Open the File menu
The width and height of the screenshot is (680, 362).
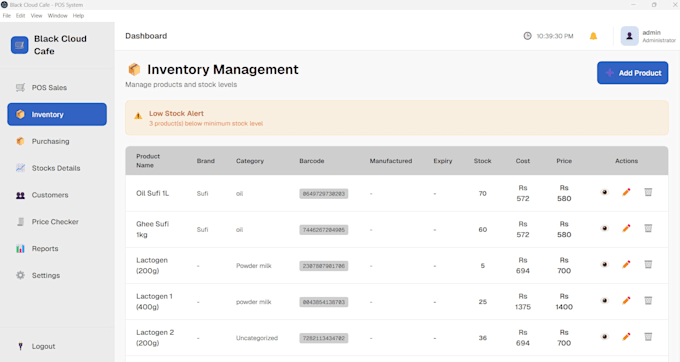(x=7, y=16)
